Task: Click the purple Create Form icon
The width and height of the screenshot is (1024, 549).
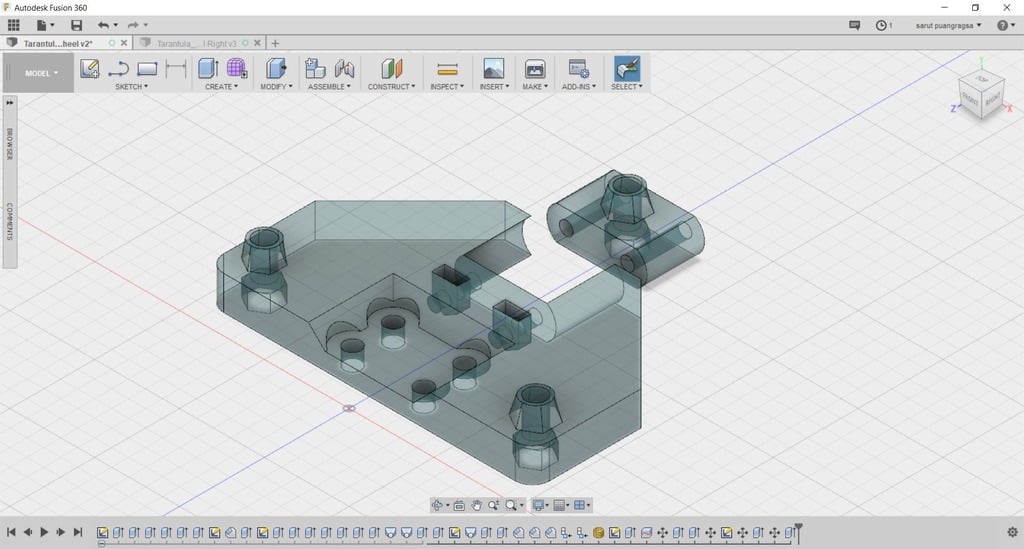Action: pyautogui.click(x=236, y=69)
